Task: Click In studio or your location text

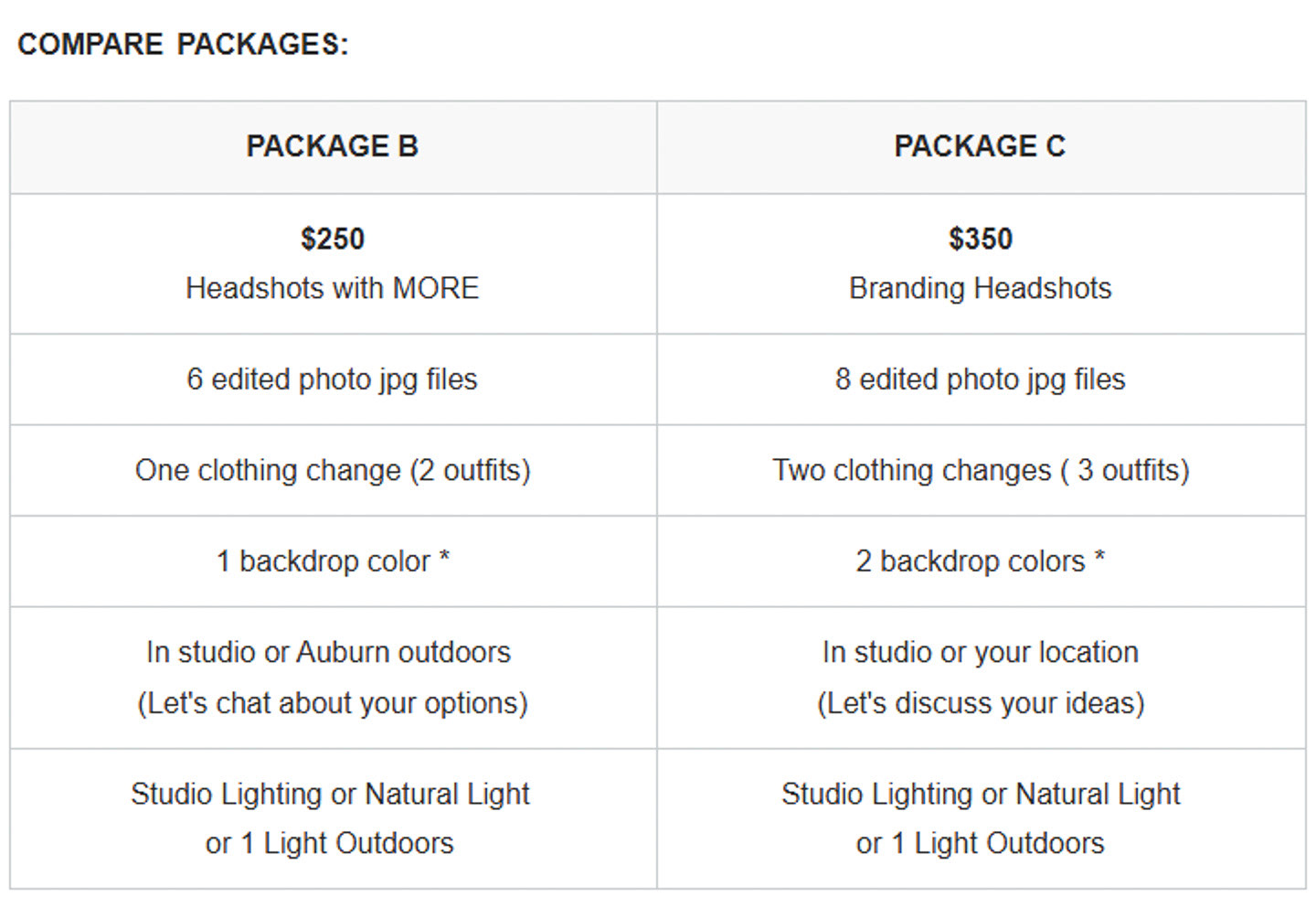Action: (980, 652)
